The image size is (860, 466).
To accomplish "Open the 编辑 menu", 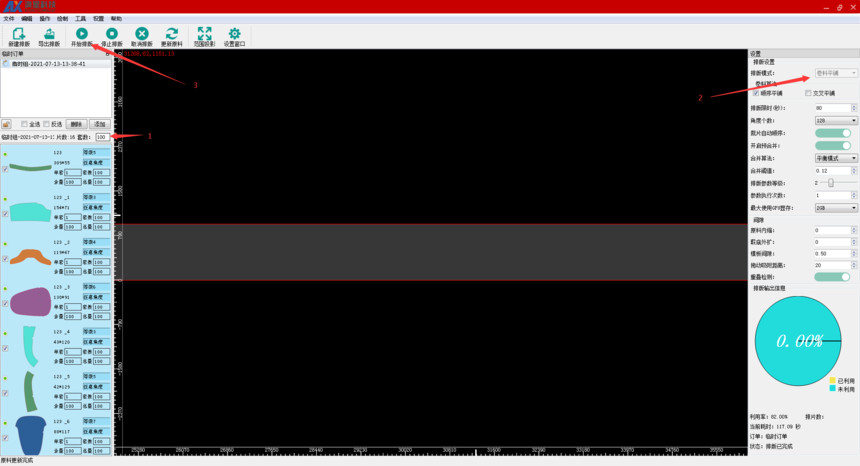I will pos(27,19).
